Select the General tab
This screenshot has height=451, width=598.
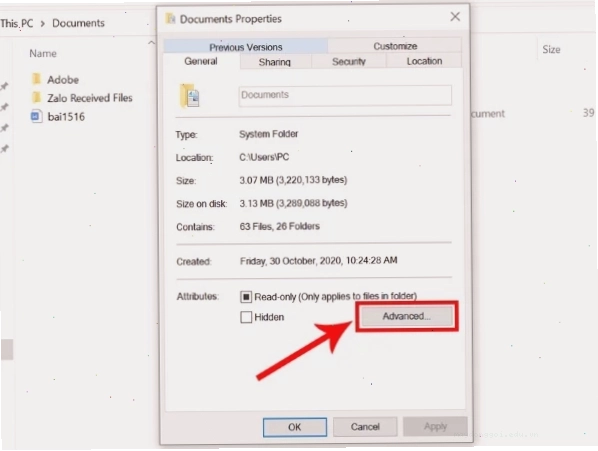click(x=201, y=61)
